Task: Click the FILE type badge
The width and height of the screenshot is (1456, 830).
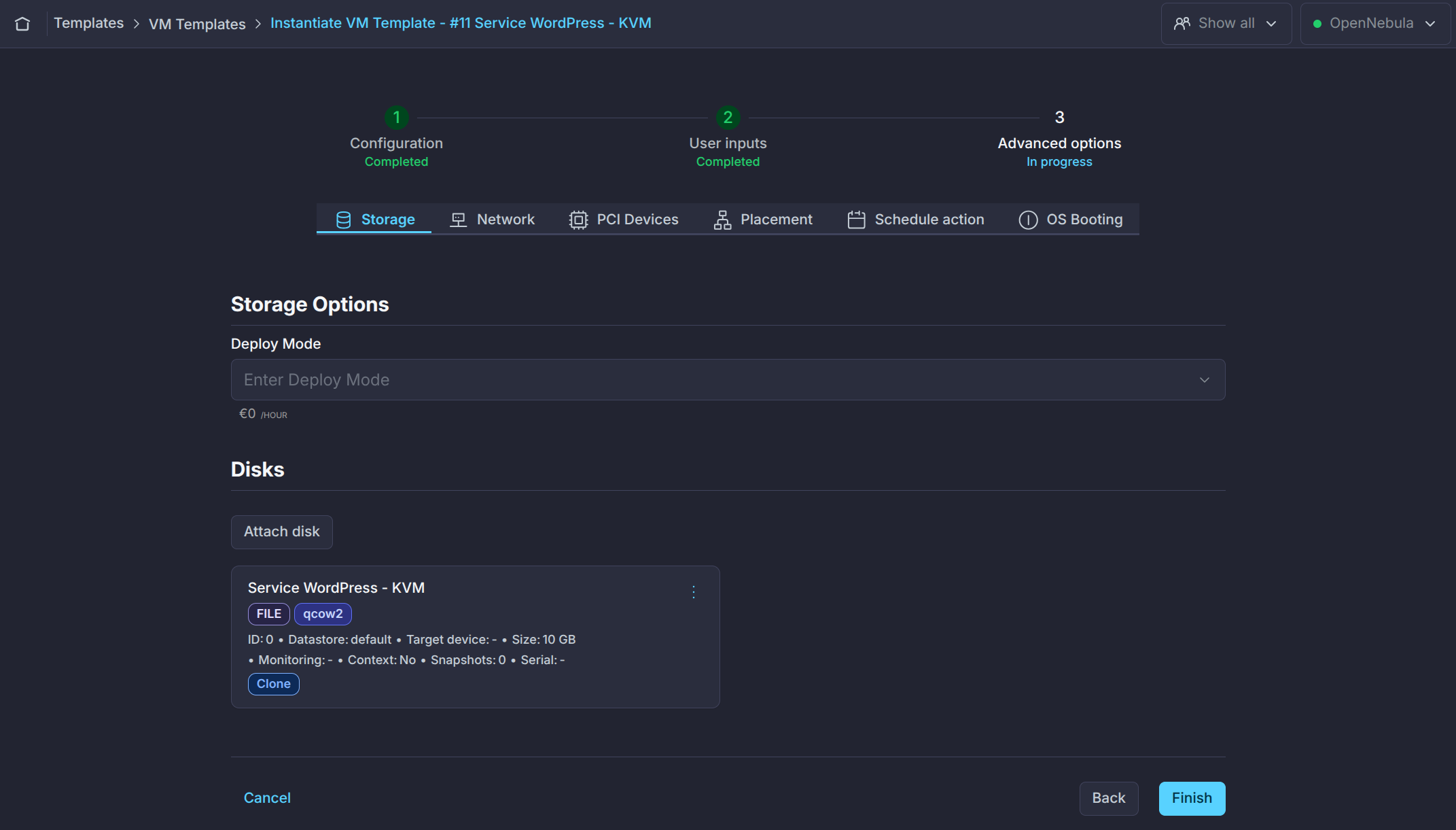Action: pos(269,614)
